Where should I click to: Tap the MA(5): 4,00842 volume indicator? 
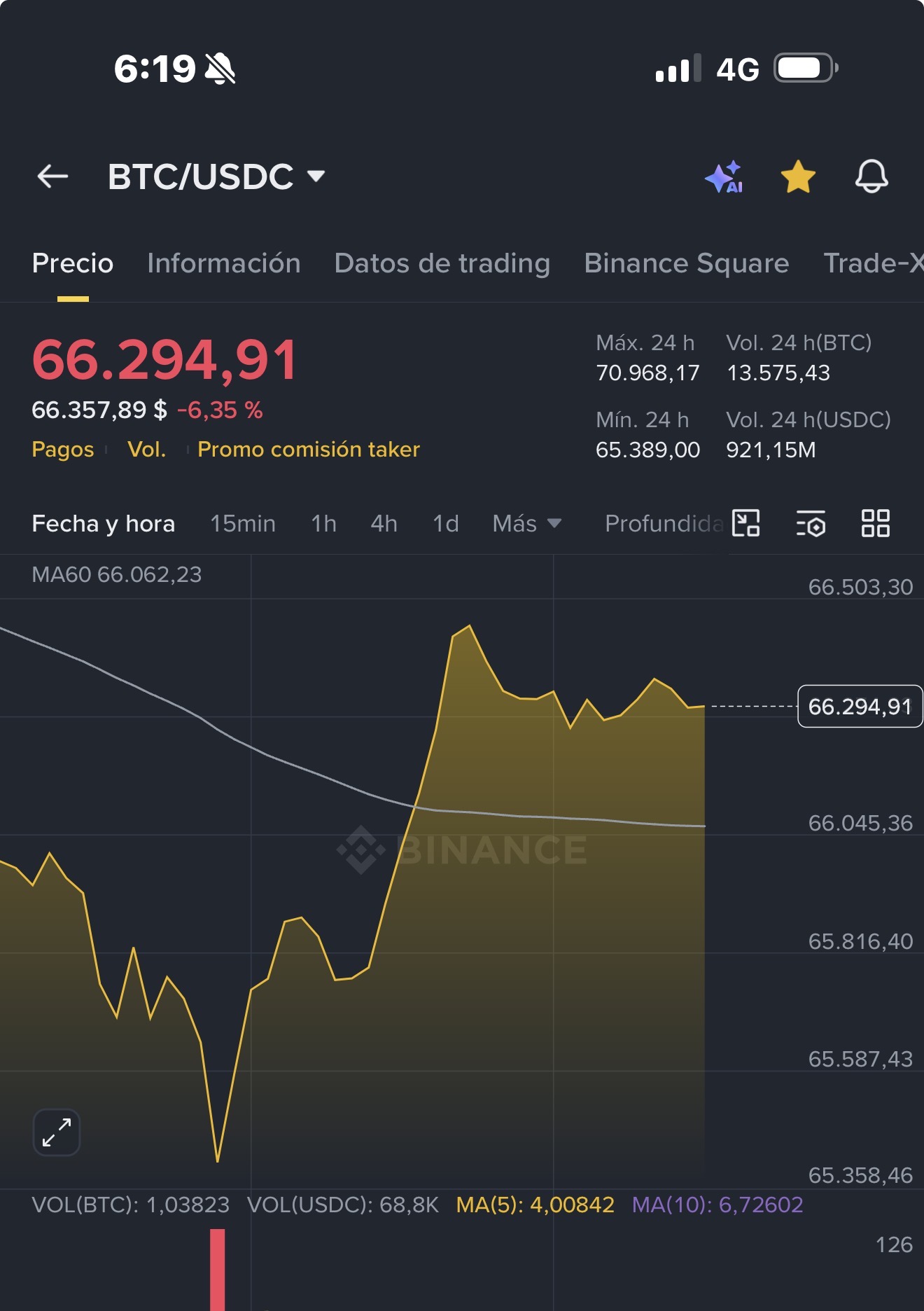pos(535,1205)
